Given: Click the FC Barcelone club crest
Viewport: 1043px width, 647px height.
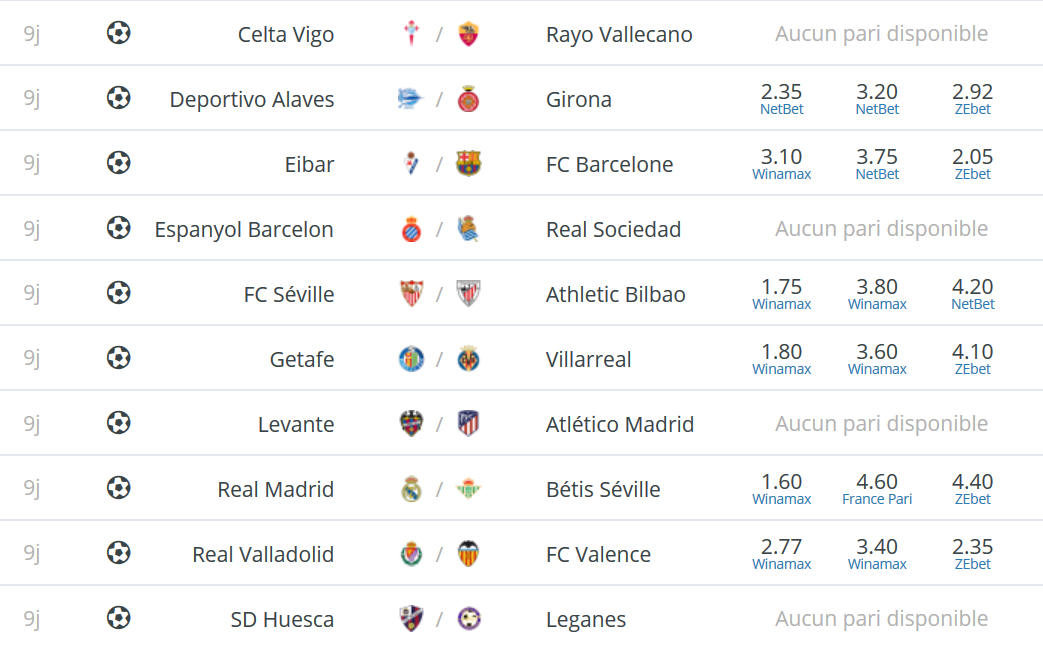Looking at the screenshot, I should pos(468,163).
